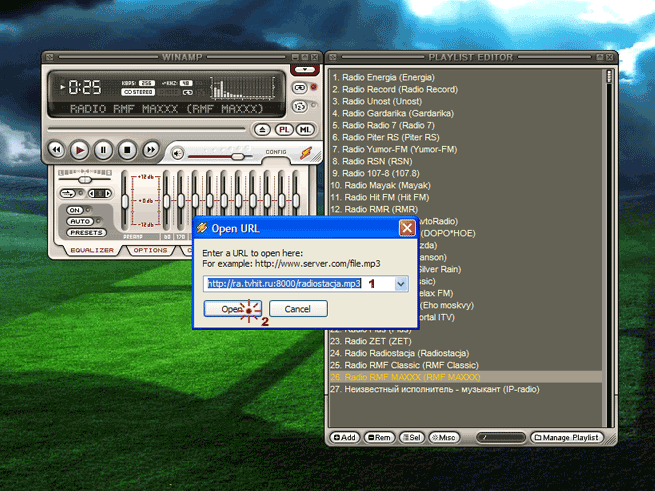Expand the URL history dropdown arrow

point(401,284)
